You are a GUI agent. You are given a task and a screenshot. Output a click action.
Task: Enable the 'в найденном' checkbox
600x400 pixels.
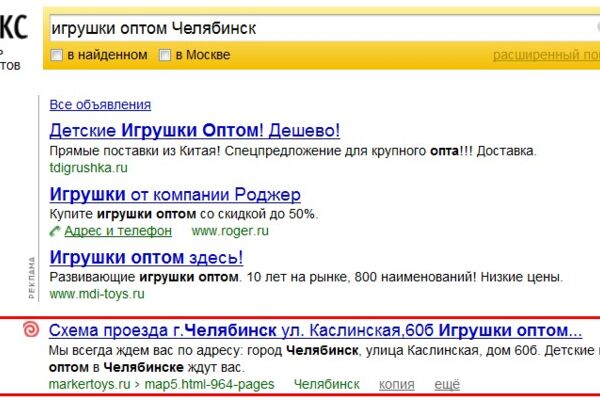coord(56,55)
